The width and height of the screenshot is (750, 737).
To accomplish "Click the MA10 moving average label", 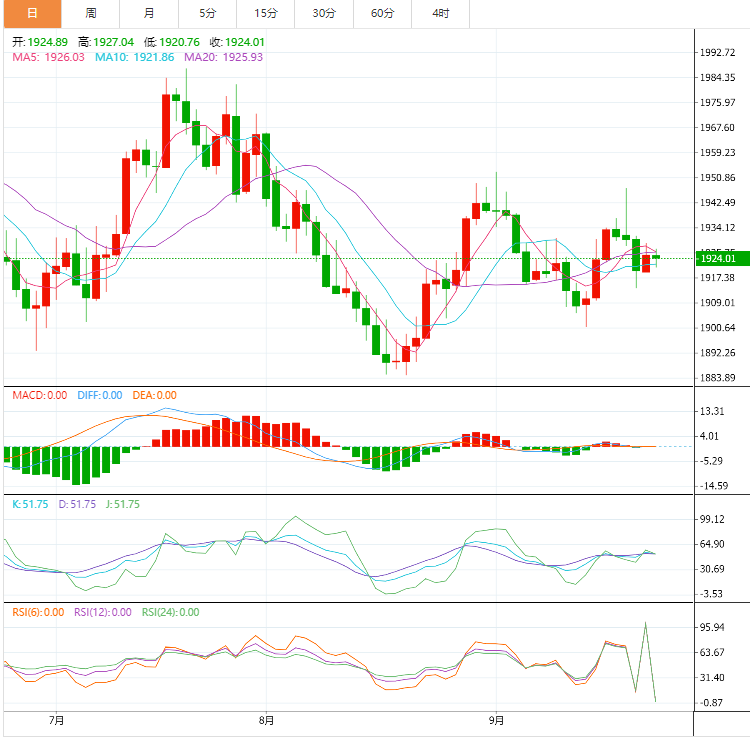I will [x=134, y=57].
